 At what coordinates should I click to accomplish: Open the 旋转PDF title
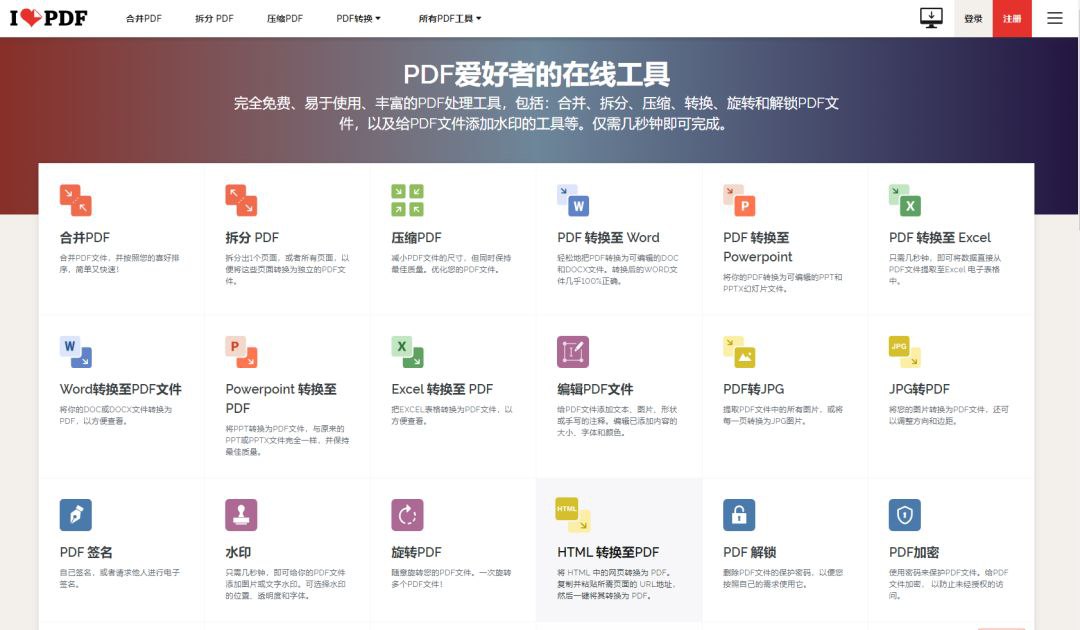coord(417,552)
